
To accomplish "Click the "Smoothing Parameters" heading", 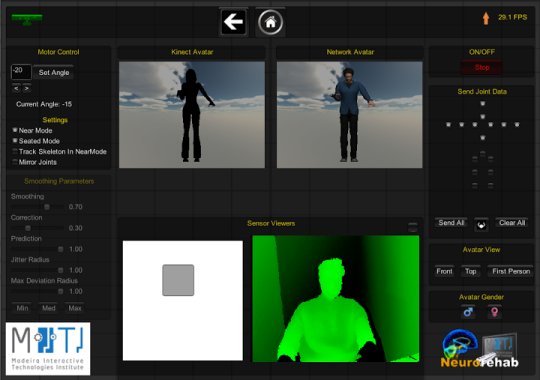I will (x=59, y=181).
